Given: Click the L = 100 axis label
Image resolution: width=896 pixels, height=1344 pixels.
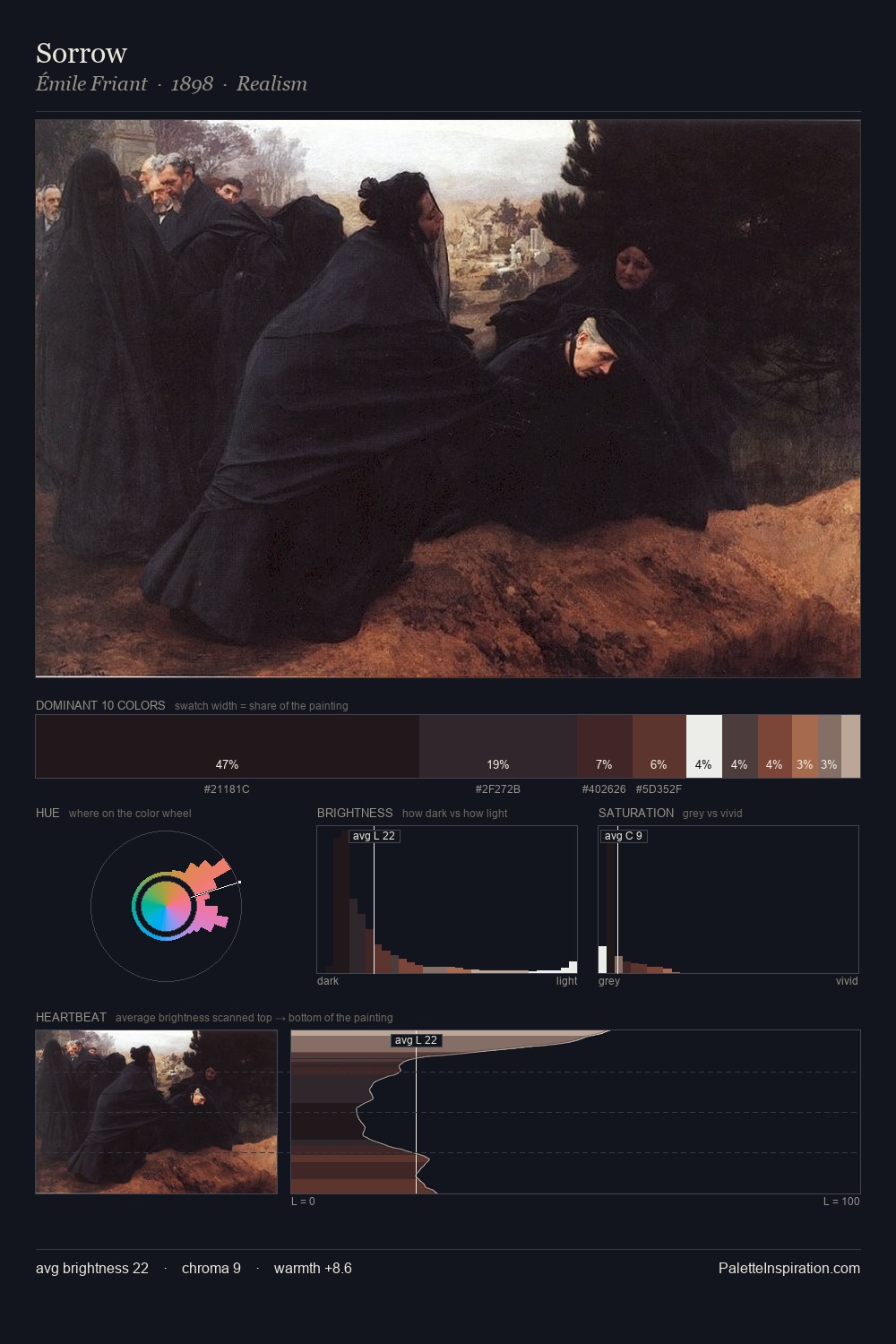Looking at the screenshot, I should tap(841, 1202).
